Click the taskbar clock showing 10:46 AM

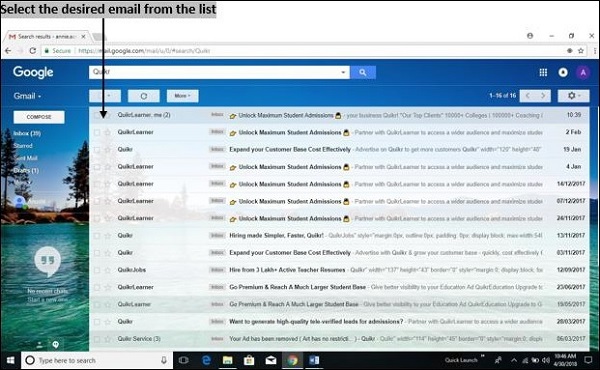(x=565, y=360)
